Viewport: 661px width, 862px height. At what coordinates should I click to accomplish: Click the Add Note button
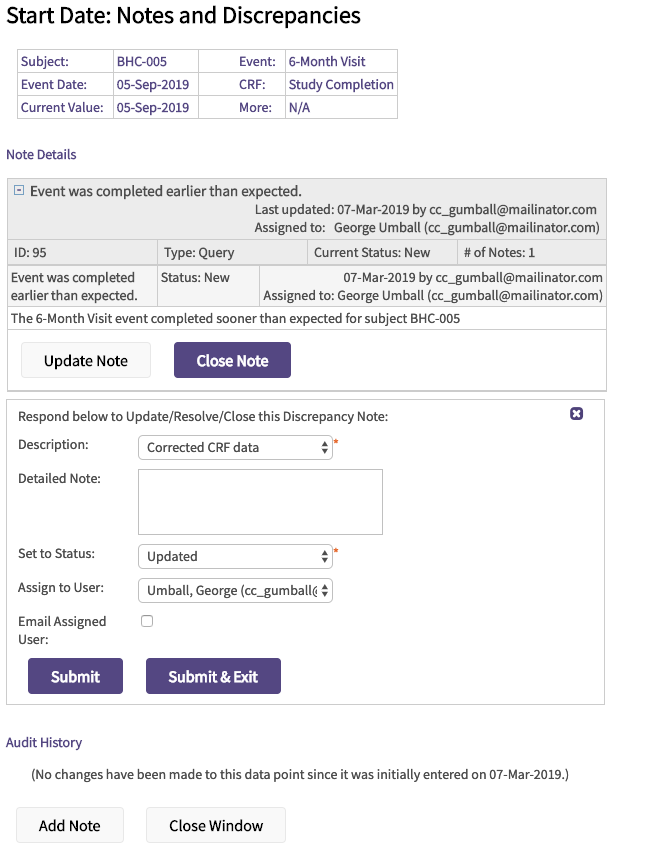click(x=70, y=825)
